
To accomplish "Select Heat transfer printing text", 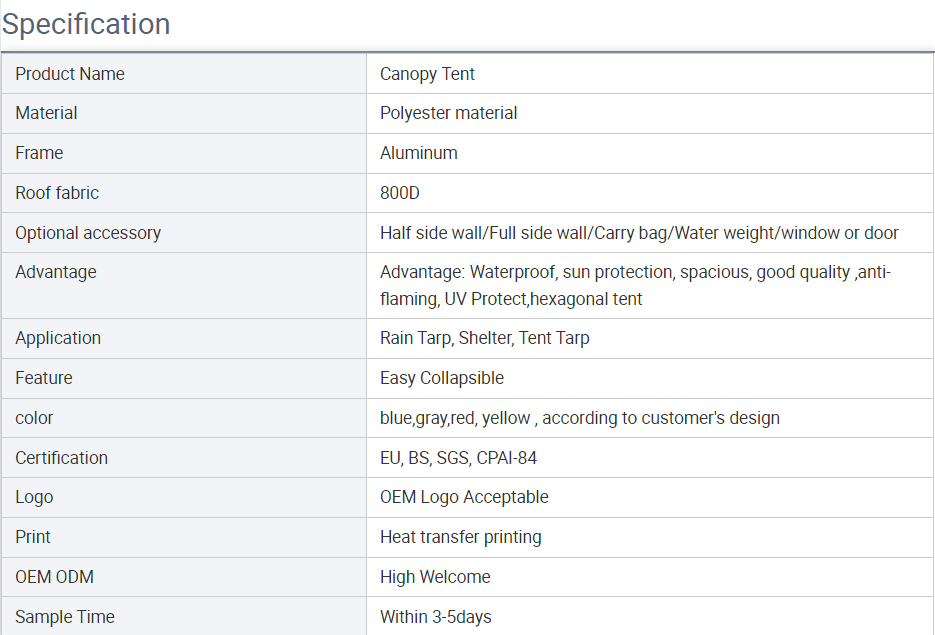I will point(460,537).
